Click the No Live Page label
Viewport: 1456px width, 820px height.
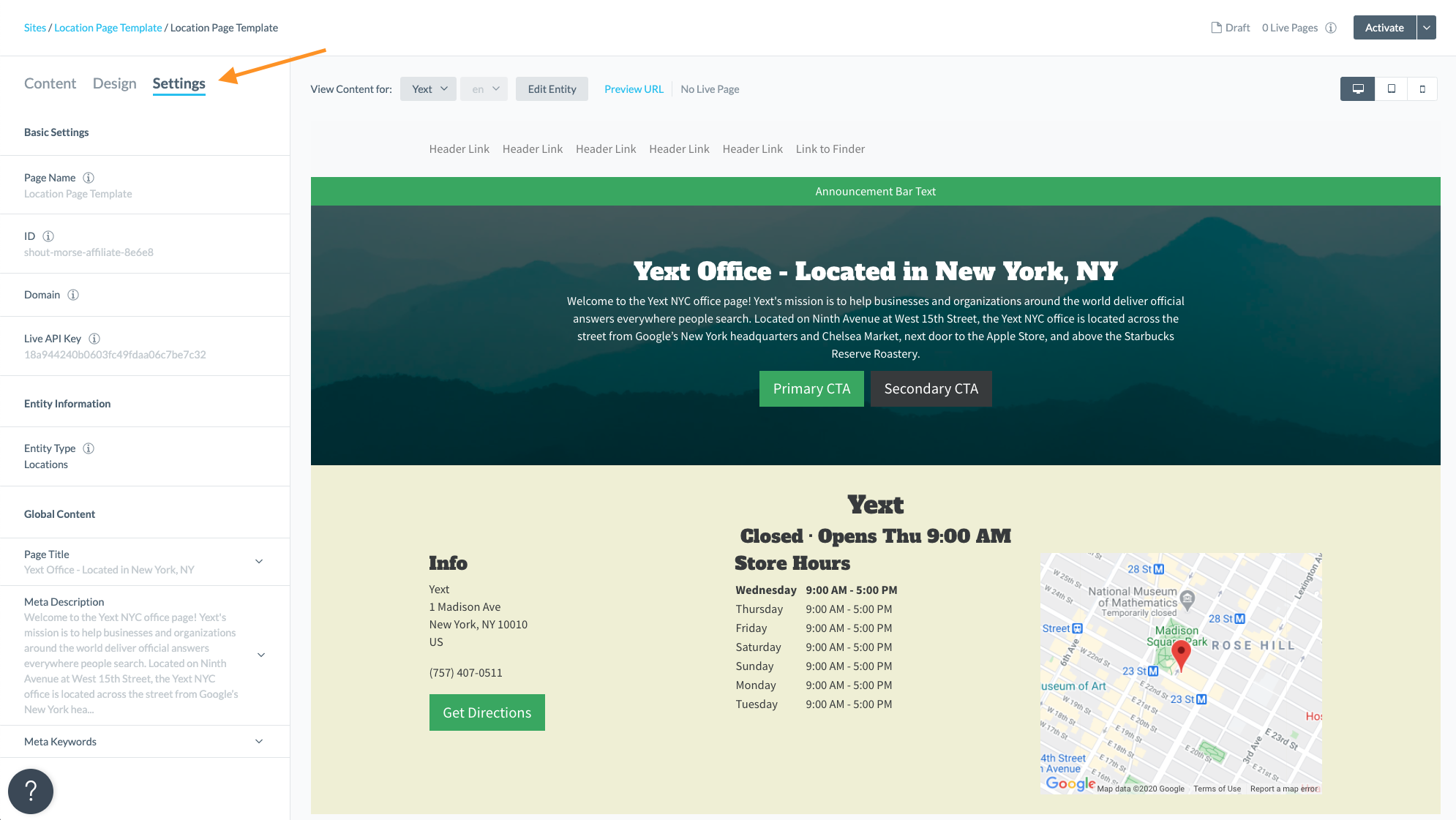click(710, 89)
